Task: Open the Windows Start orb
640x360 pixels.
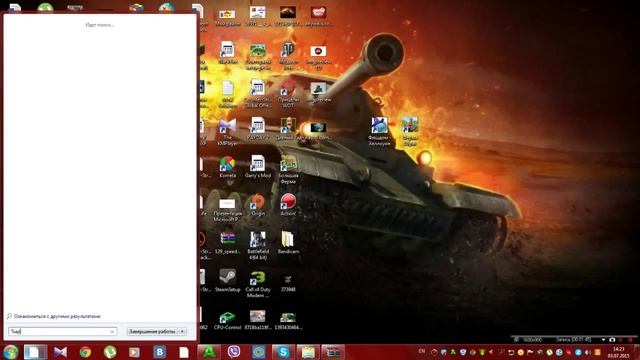Action: [11, 352]
